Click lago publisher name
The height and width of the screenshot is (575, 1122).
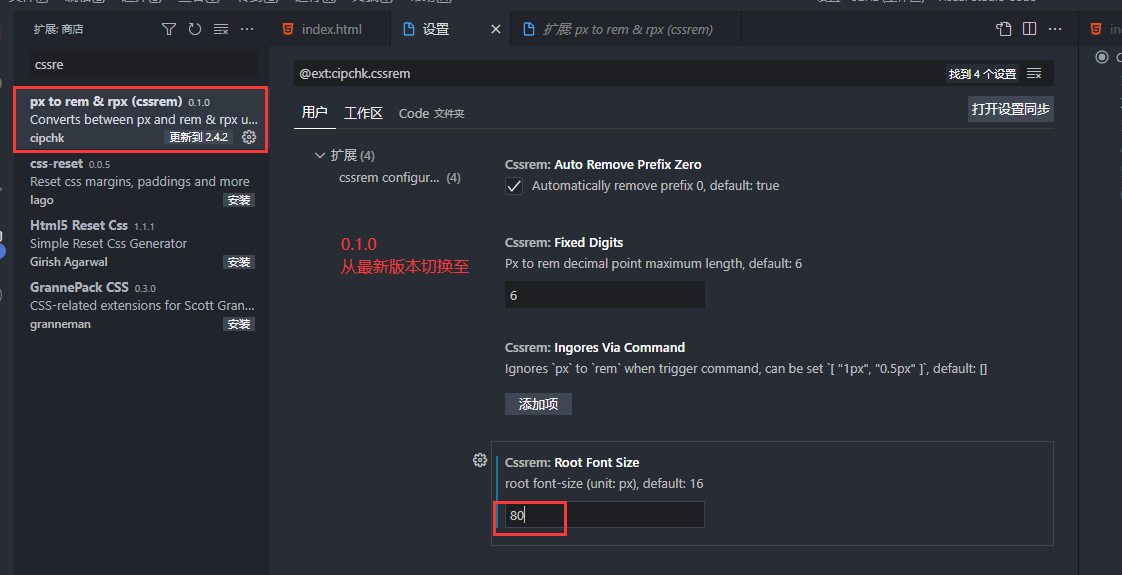(42, 200)
